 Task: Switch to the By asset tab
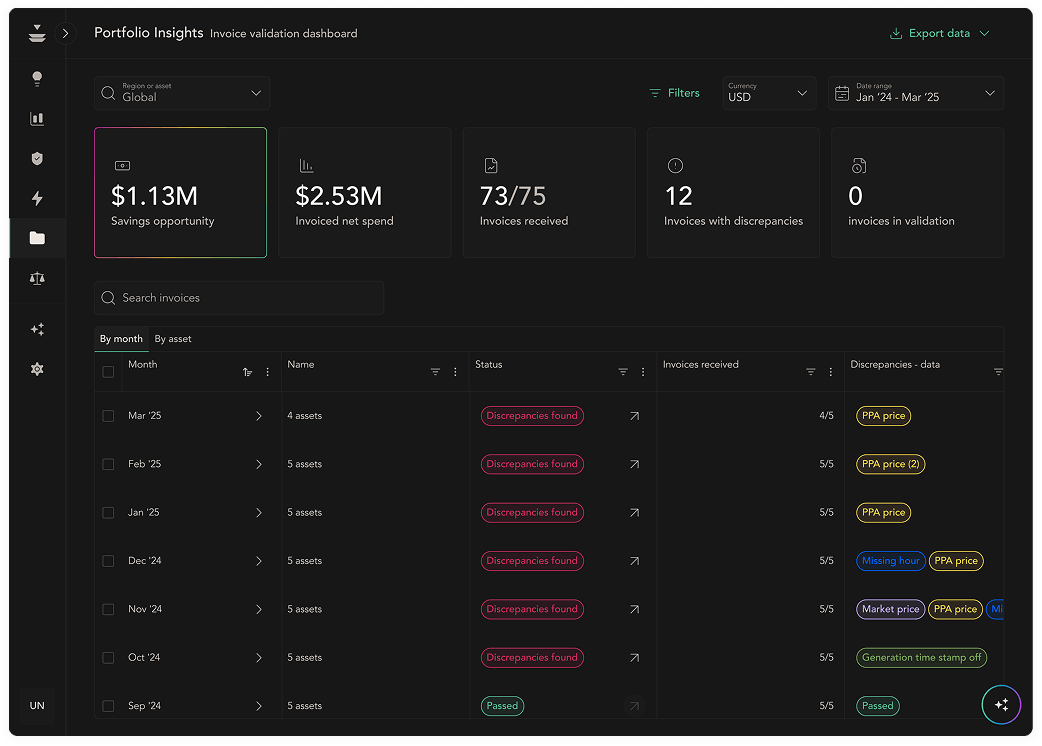click(x=173, y=339)
